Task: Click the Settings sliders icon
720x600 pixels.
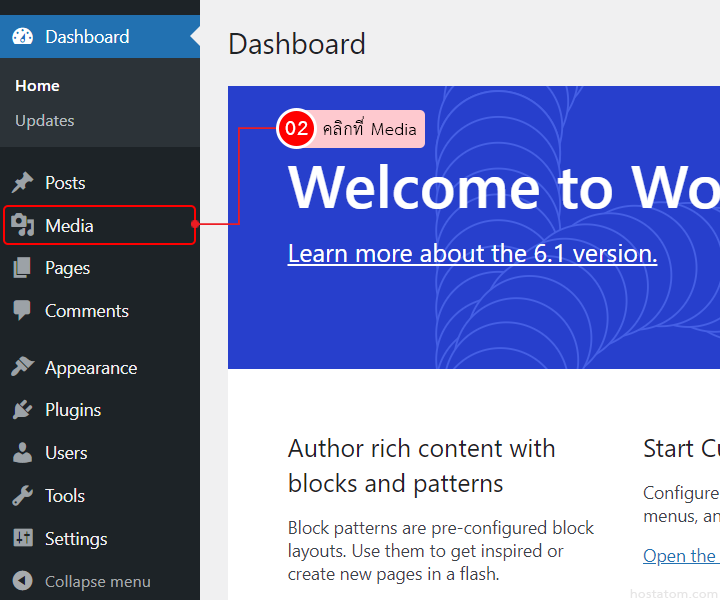Action: [22, 539]
